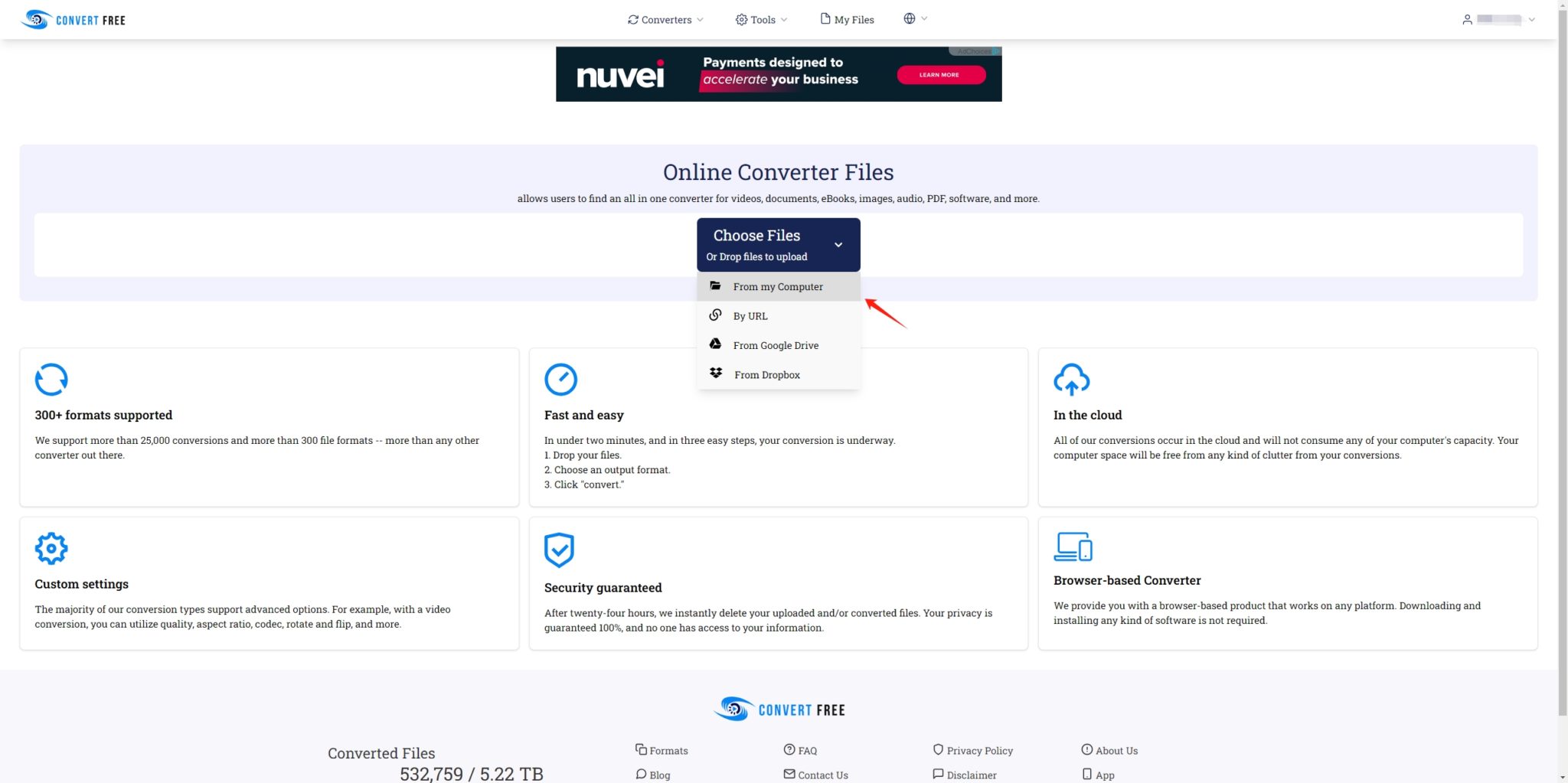Select the From my Computer folder icon
Screen dimensions: 1568x783
point(715,285)
